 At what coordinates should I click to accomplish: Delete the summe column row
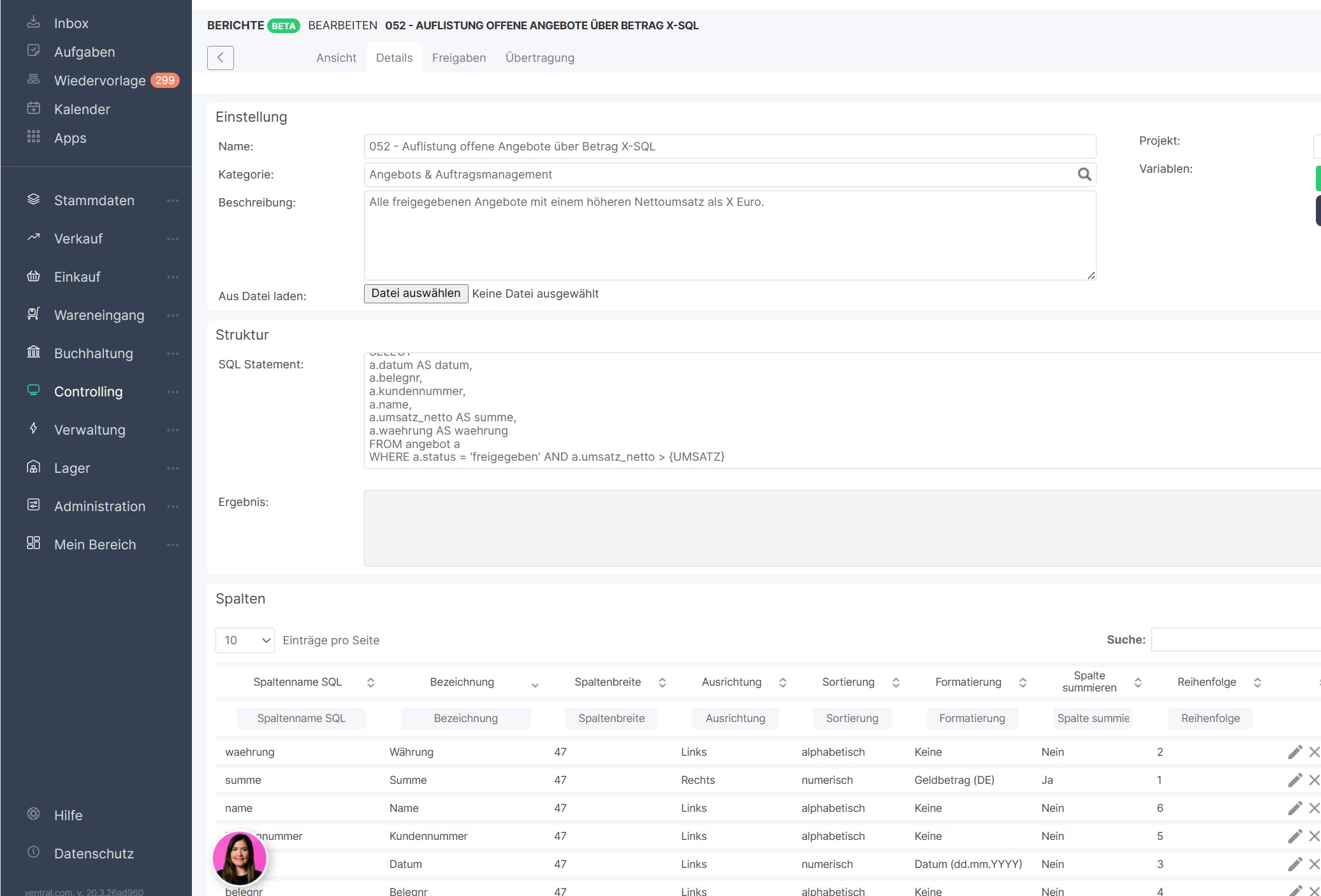pos(1314,780)
